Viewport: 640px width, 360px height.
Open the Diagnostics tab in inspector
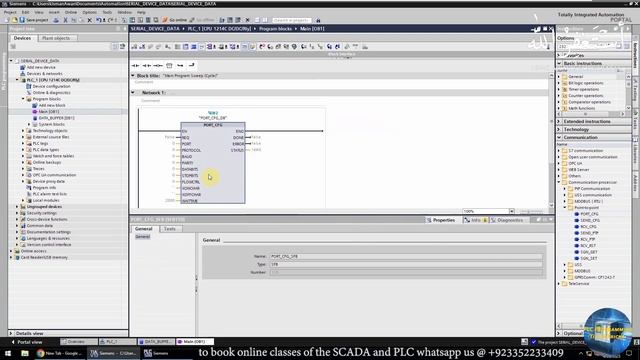pos(509,220)
